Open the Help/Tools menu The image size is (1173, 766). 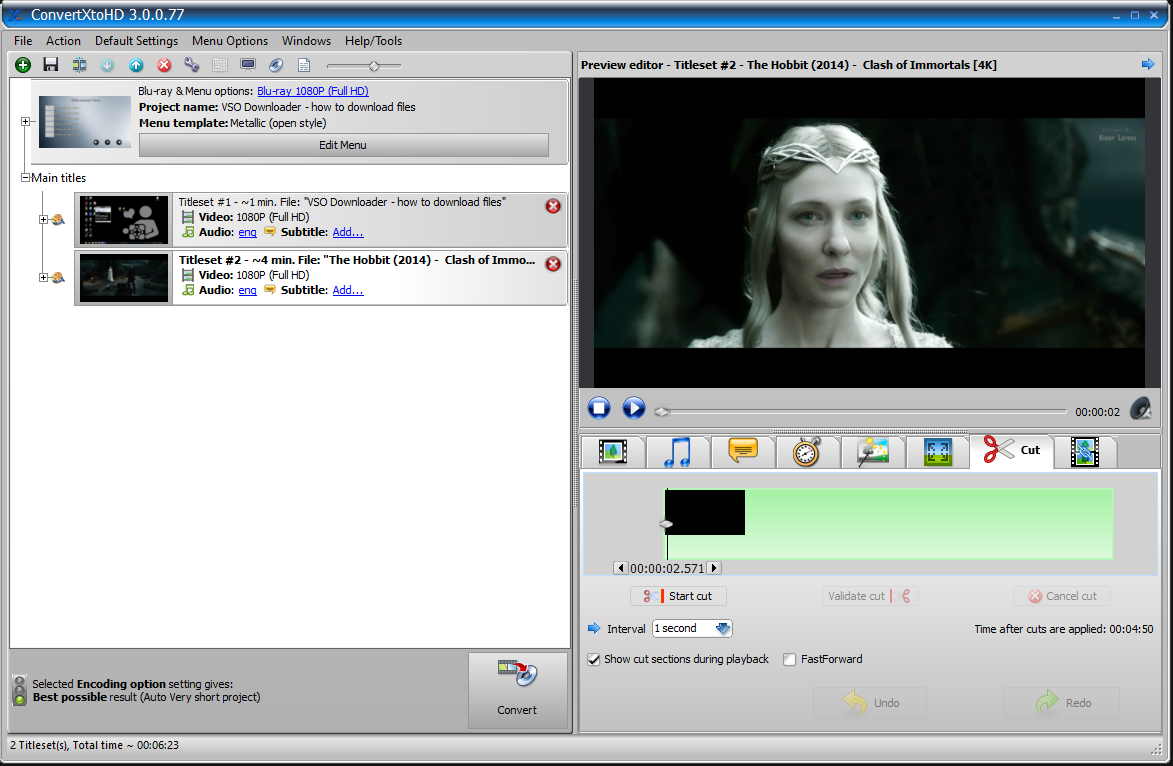tap(373, 41)
